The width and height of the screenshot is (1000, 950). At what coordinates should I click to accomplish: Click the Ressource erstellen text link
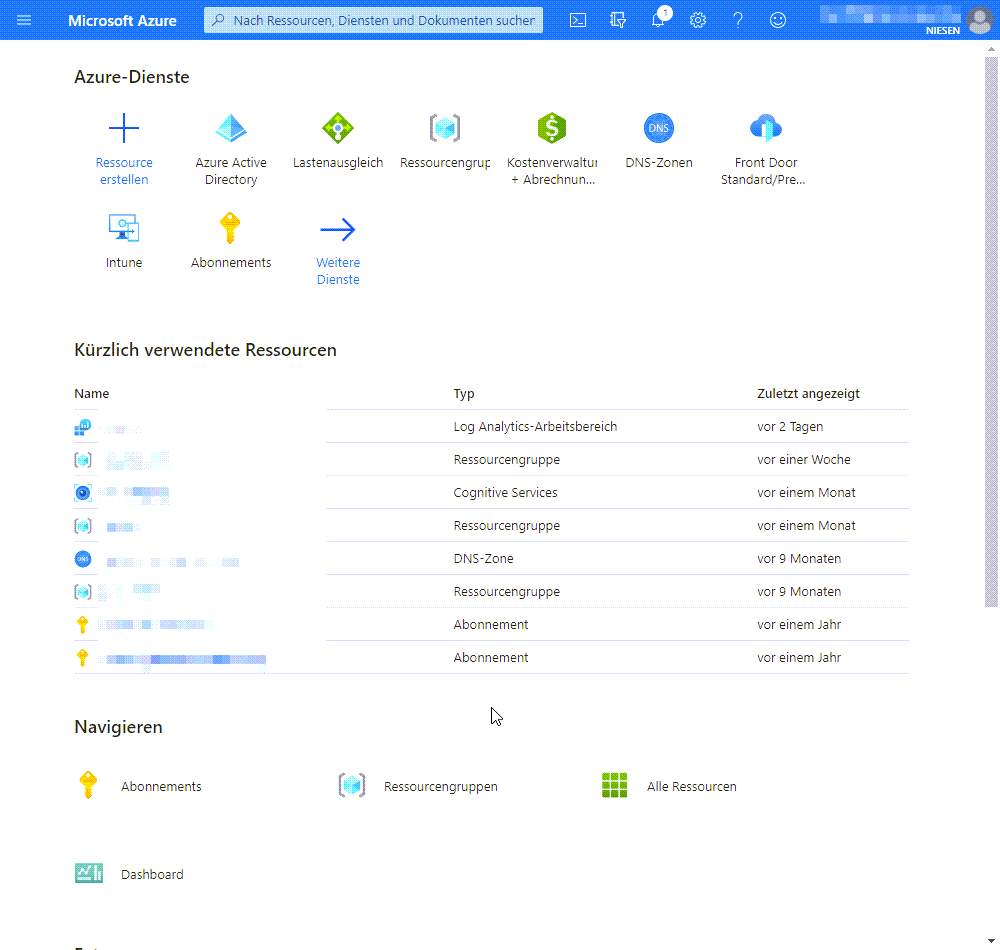124,171
